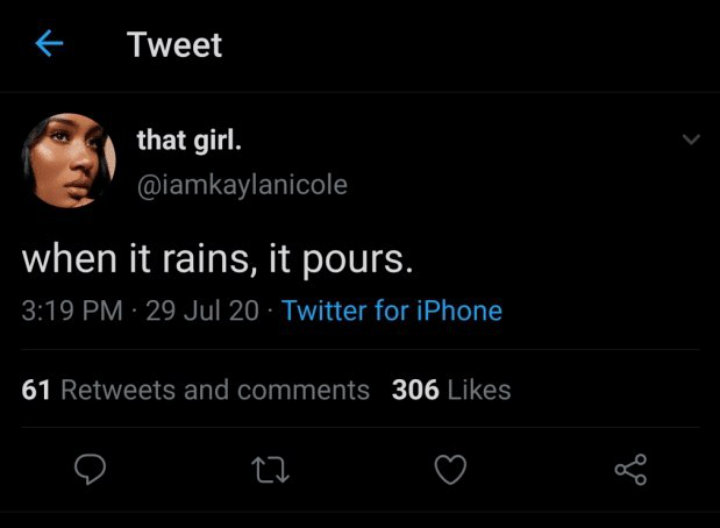The image size is (720, 528).
Task: Expand tweet options chevron menu
Action: (x=691, y=139)
